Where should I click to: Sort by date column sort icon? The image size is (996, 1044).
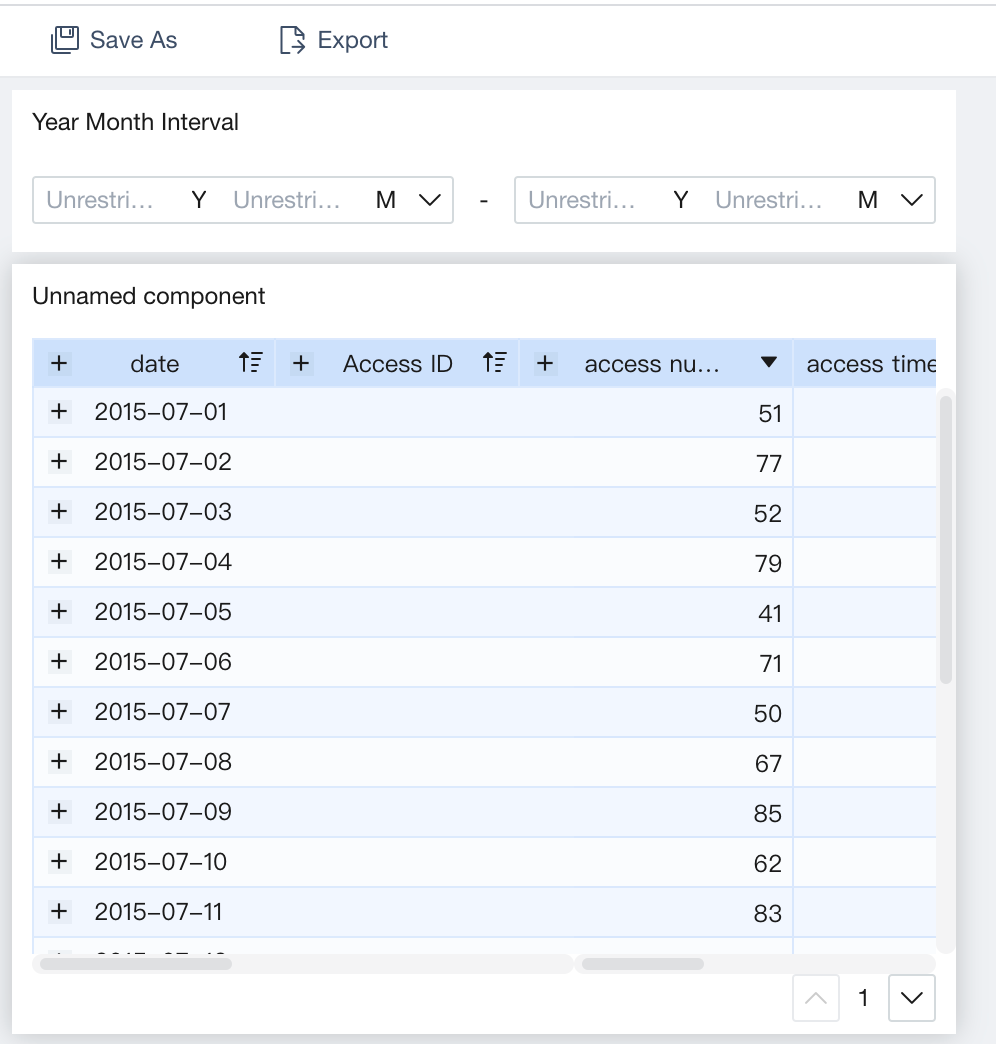[251, 363]
